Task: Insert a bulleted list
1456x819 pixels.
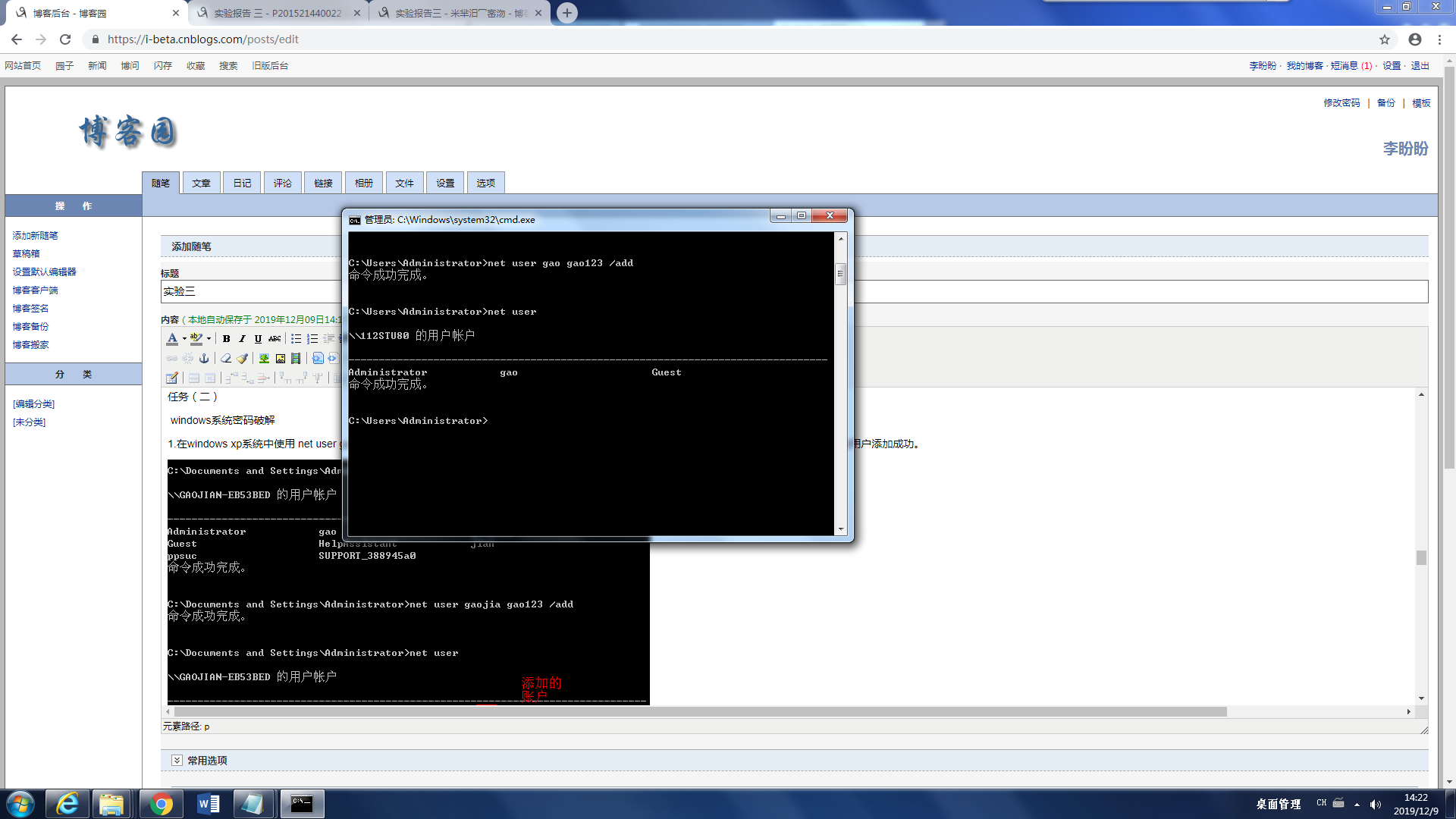Action: 296,339
